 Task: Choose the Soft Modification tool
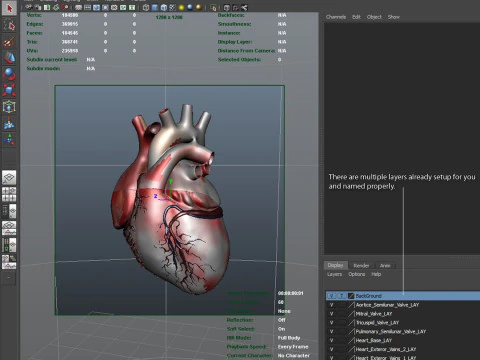tap(9, 123)
